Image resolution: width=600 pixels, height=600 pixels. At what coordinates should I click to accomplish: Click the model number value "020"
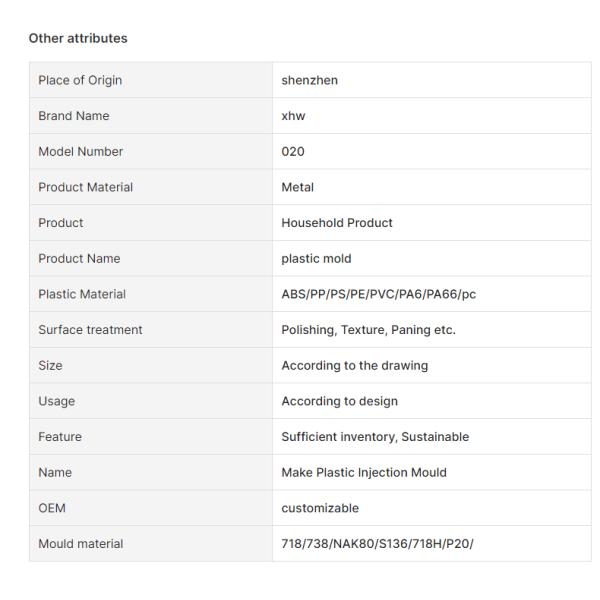coord(293,151)
